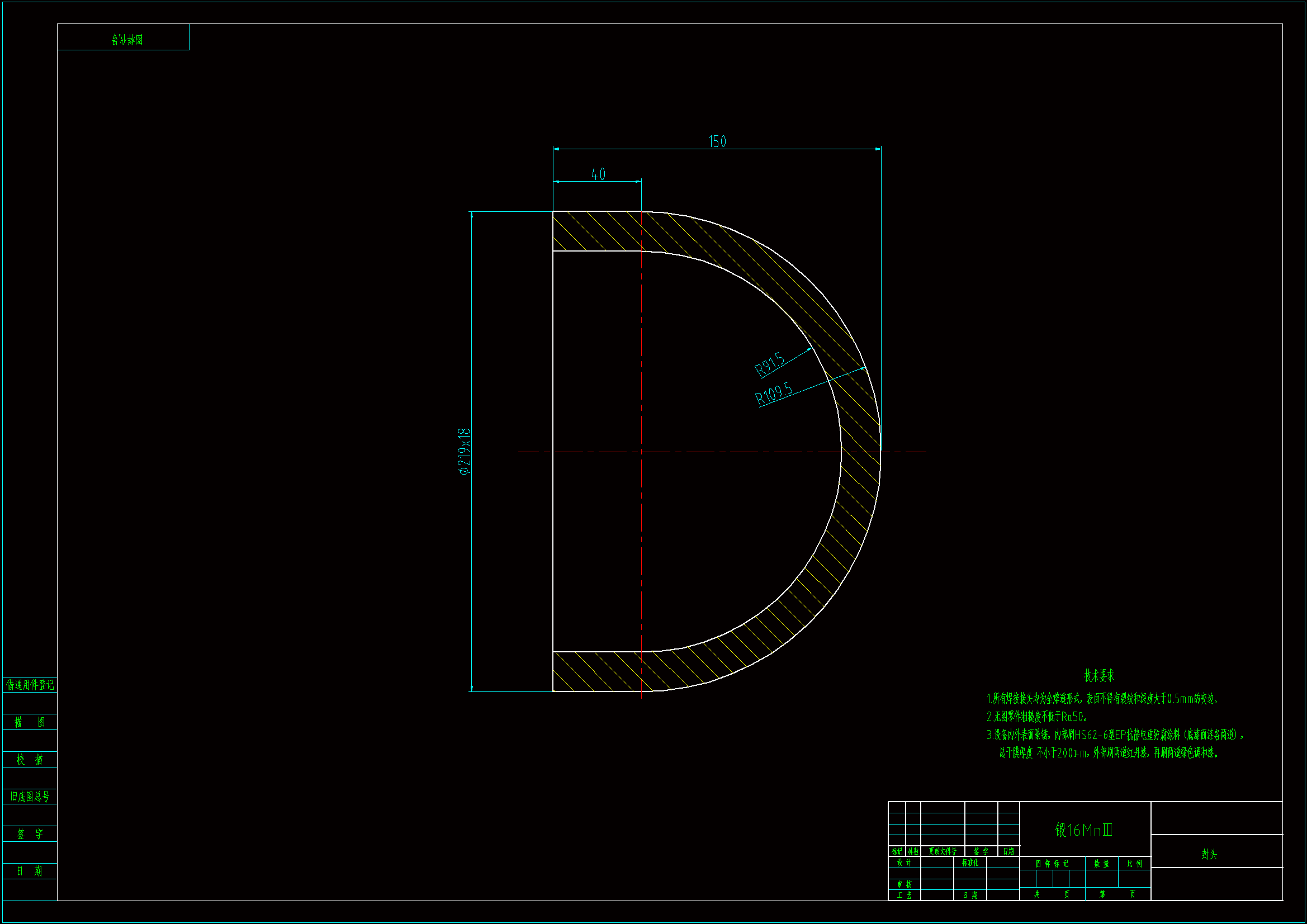The height and width of the screenshot is (924, 1307).
Task: Click the φ219x18 diameter dimension text
Action: (465, 452)
